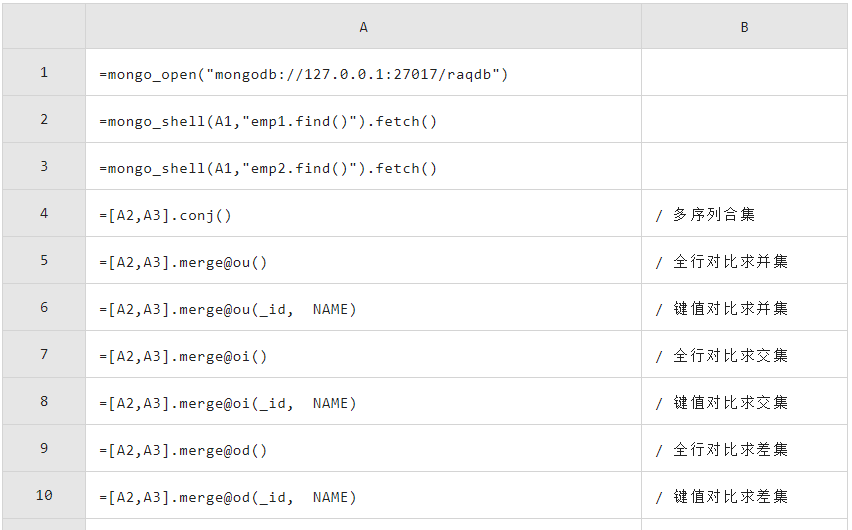The width and height of the screenshot is (852, 530).
Task: Select cell A10 merge@od(_id, NAME)
Action: click(x=363, y=495)
